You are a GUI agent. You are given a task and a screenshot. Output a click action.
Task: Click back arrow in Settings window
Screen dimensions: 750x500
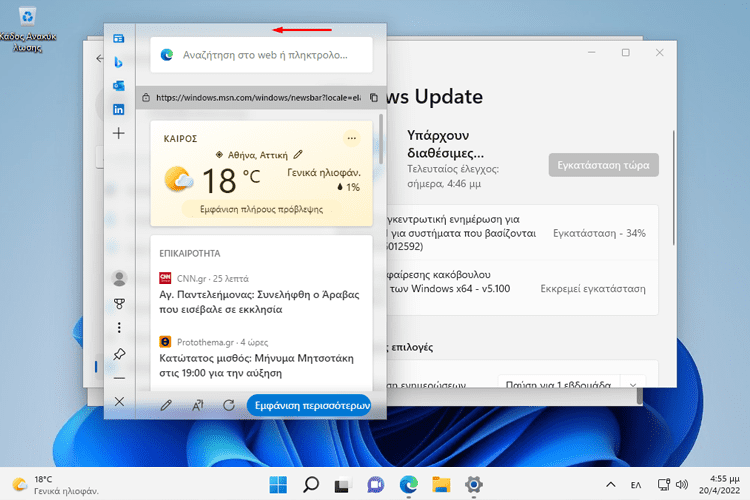pyautogui.click(x=99, y=58)
